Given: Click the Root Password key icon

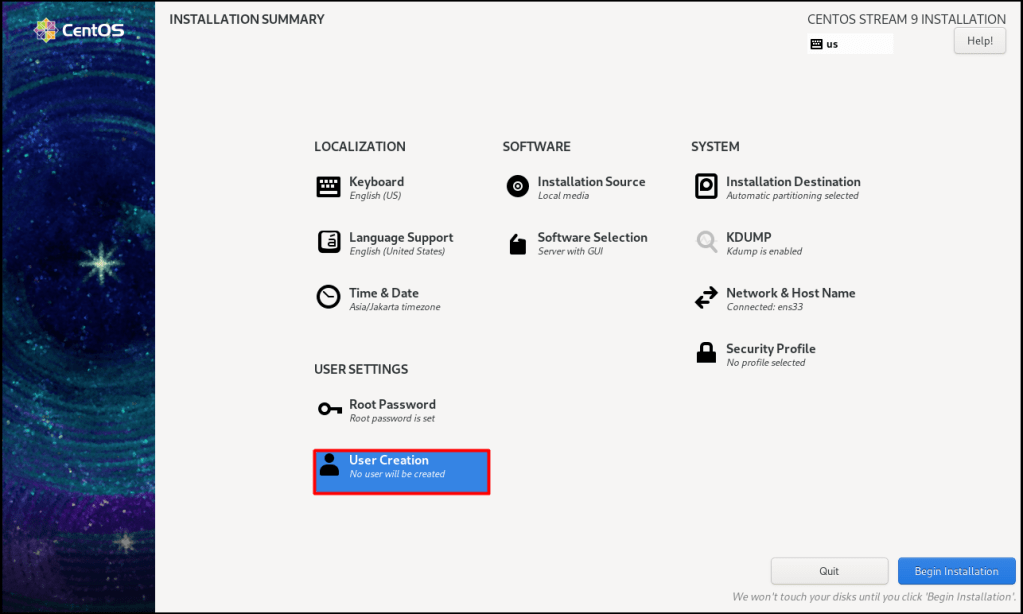Looking at the screenshot, I should pos(329,409).
